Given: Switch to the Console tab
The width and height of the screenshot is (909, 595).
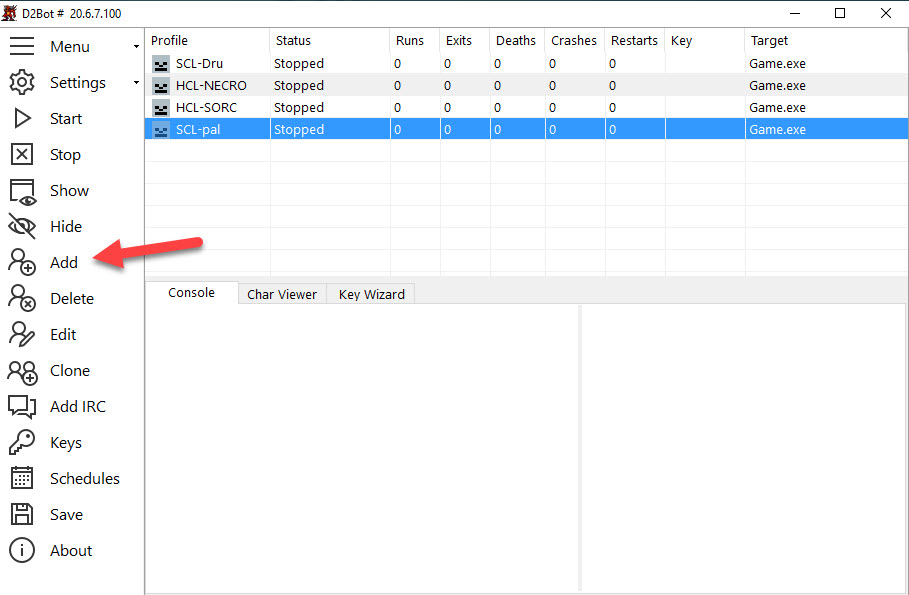Looking at the screenshot, I should 191,293.
